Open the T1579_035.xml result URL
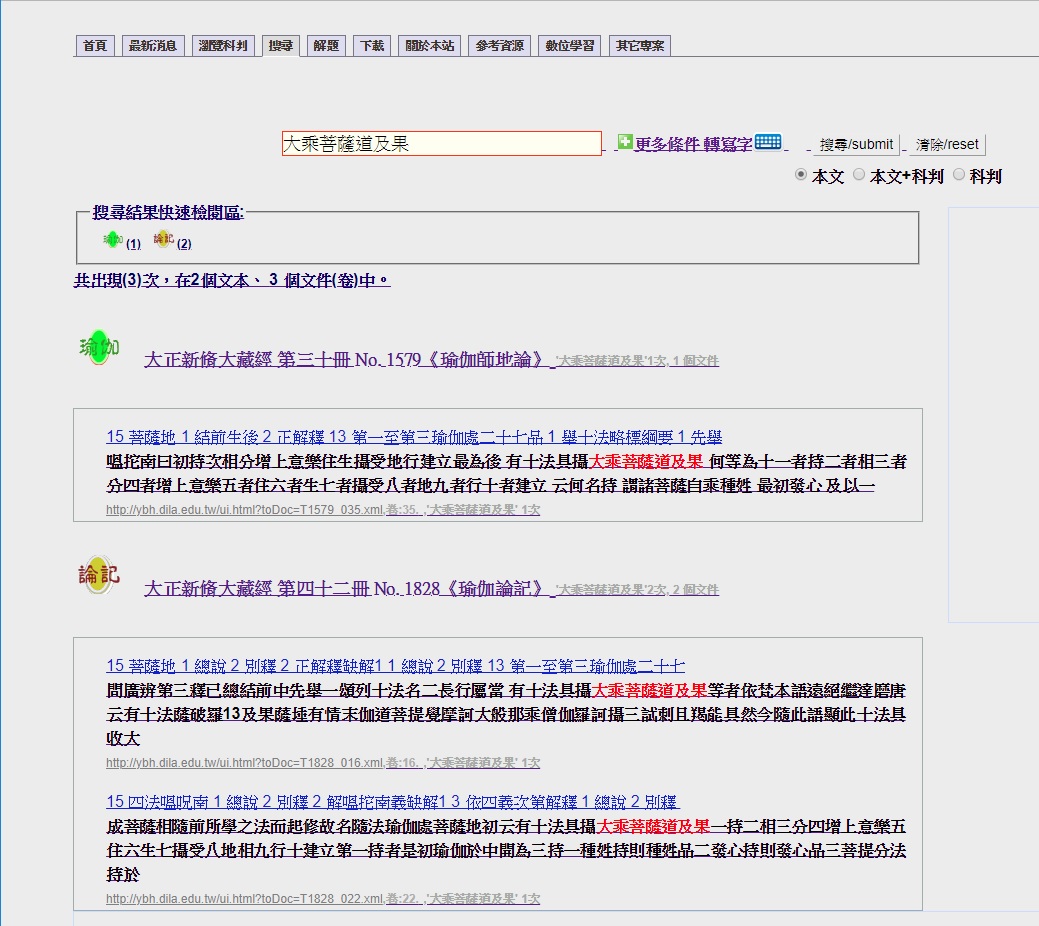This screenshot has width=1039, height=926. click(x=245, y=510)
